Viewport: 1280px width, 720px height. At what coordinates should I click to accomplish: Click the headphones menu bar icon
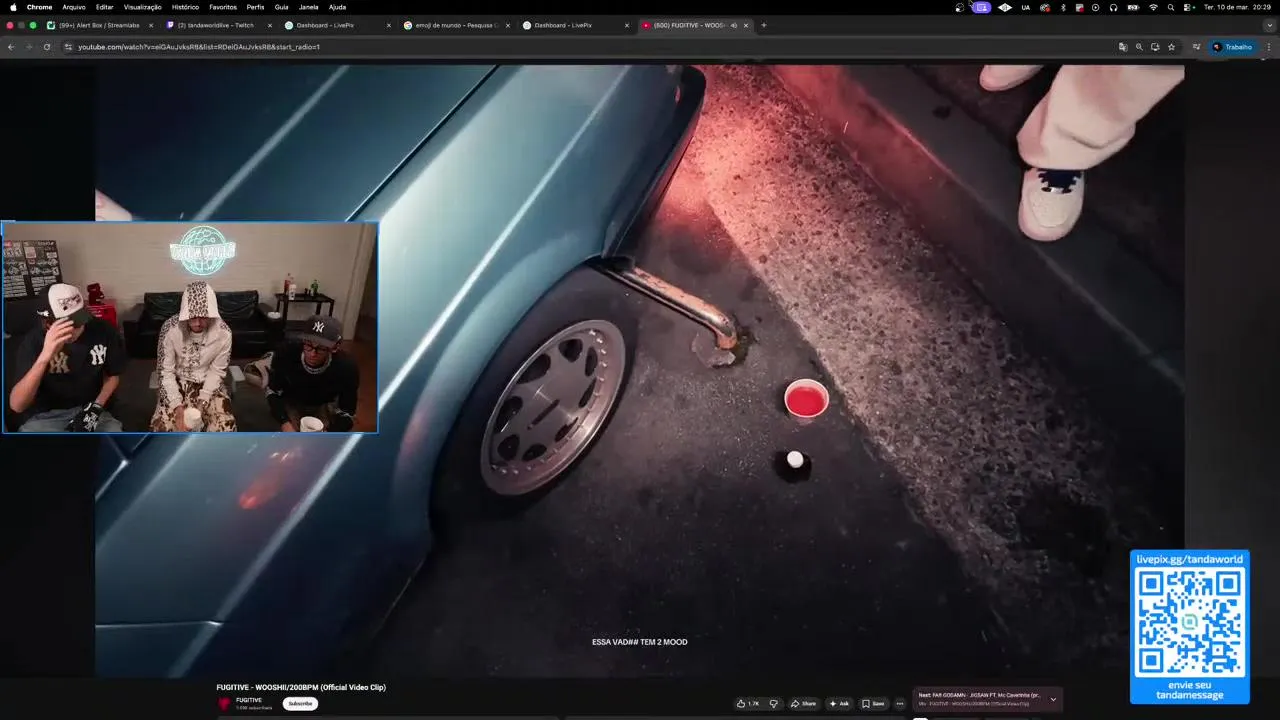point(1113,7)
